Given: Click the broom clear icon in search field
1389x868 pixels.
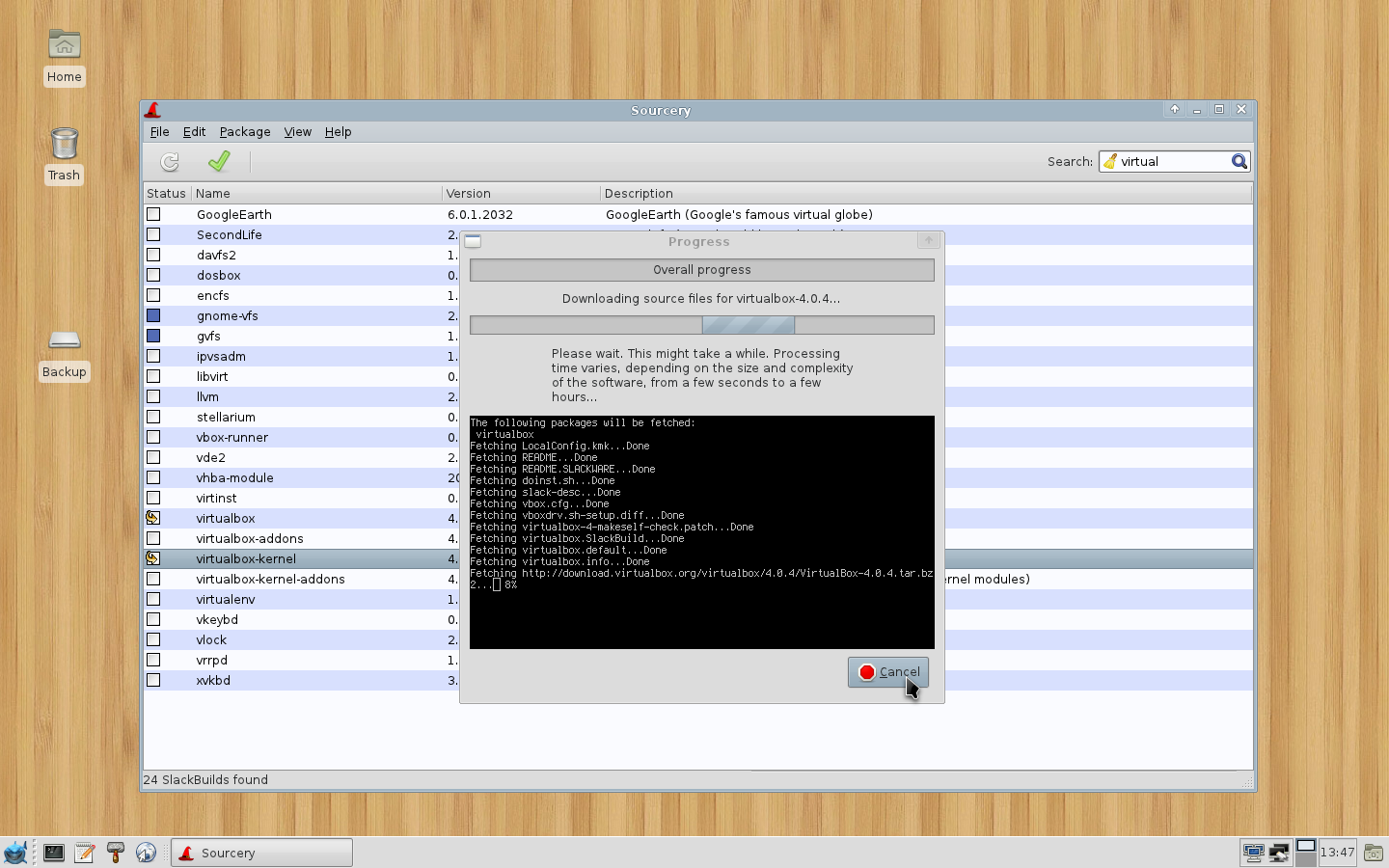Looking at the screenshot, I should tap(1110, 161).
